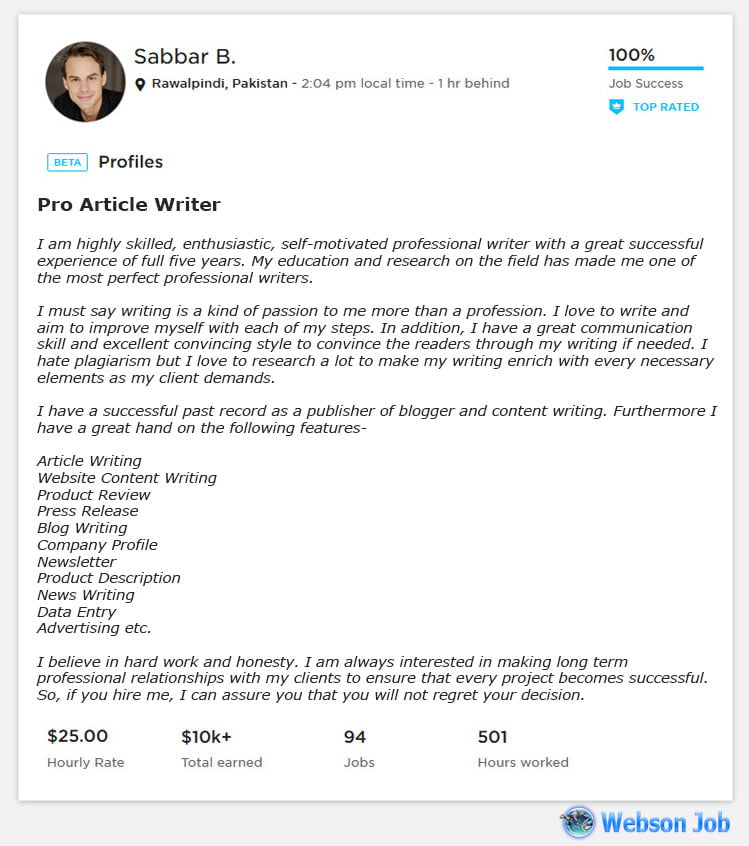This screenshot has height=846, width=749.
Task: Click the 94 Jobs count
Action: pyautogui.click(x=355, y=736)
